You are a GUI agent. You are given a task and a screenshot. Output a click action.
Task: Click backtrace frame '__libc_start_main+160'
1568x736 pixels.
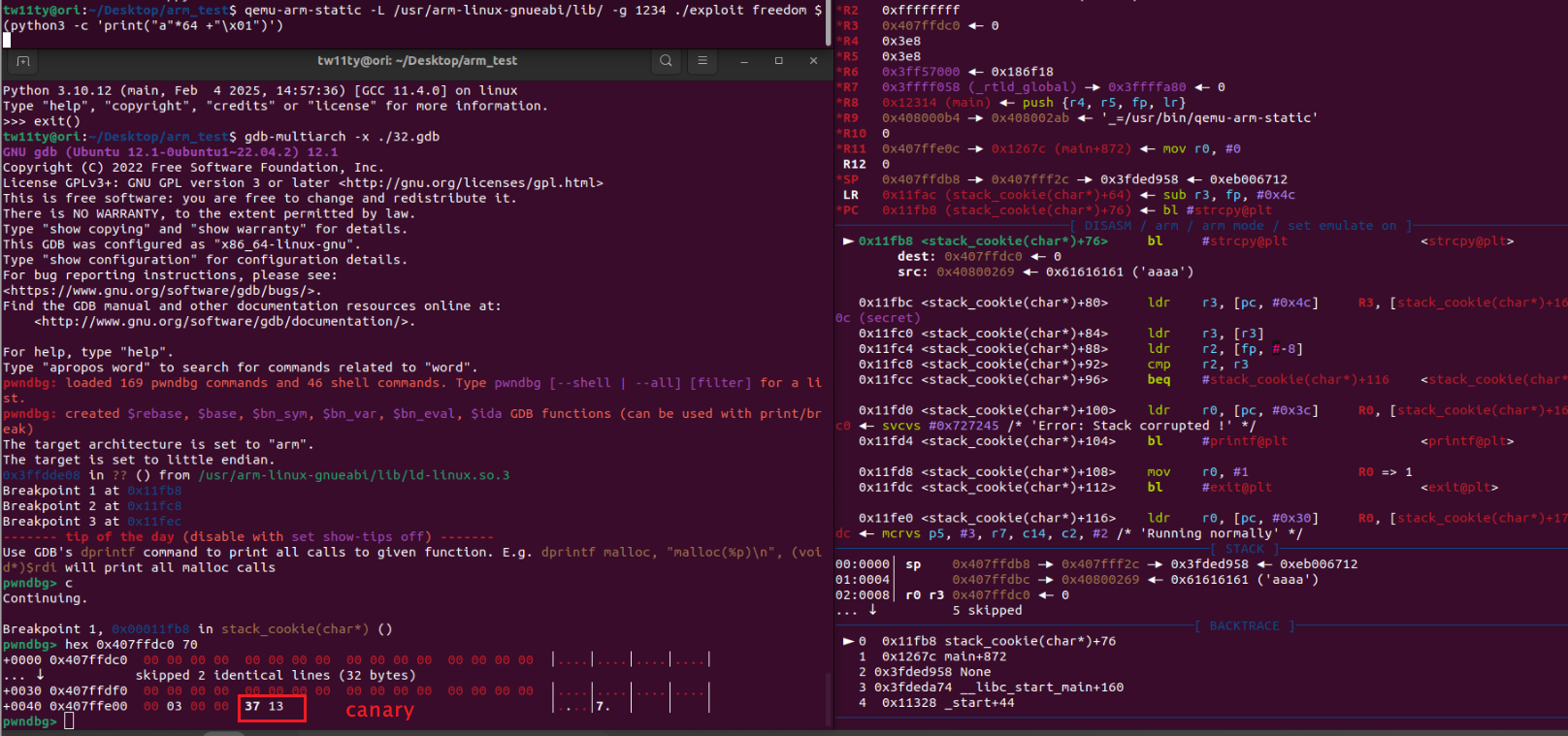pyautogui.click(x=1042, y=688)
